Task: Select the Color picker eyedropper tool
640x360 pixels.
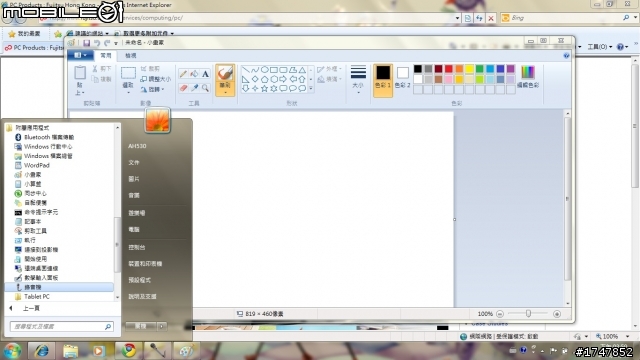Action: point(194,88)
